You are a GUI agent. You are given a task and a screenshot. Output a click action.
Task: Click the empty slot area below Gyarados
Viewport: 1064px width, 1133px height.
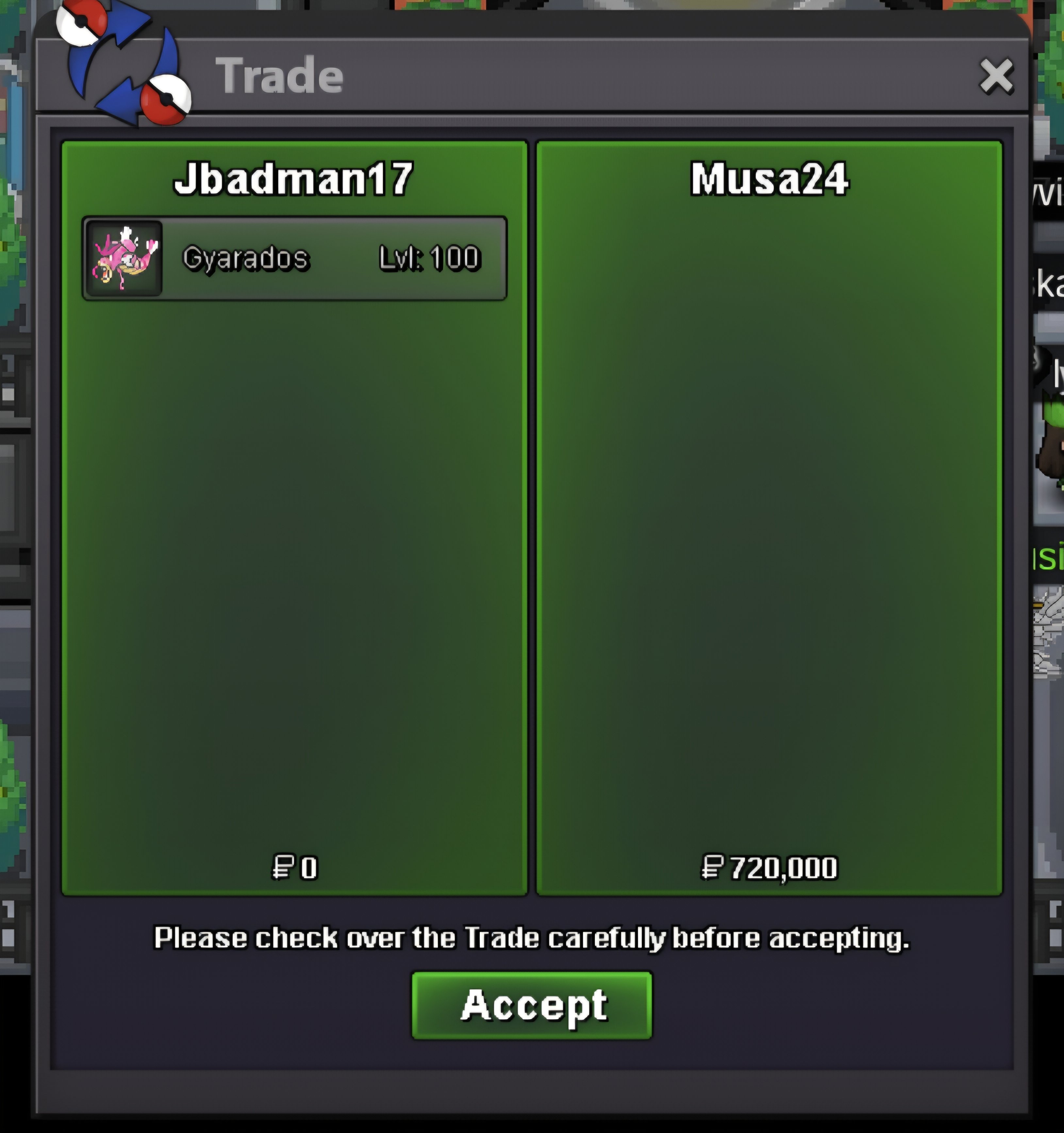[x=294, y=570]
